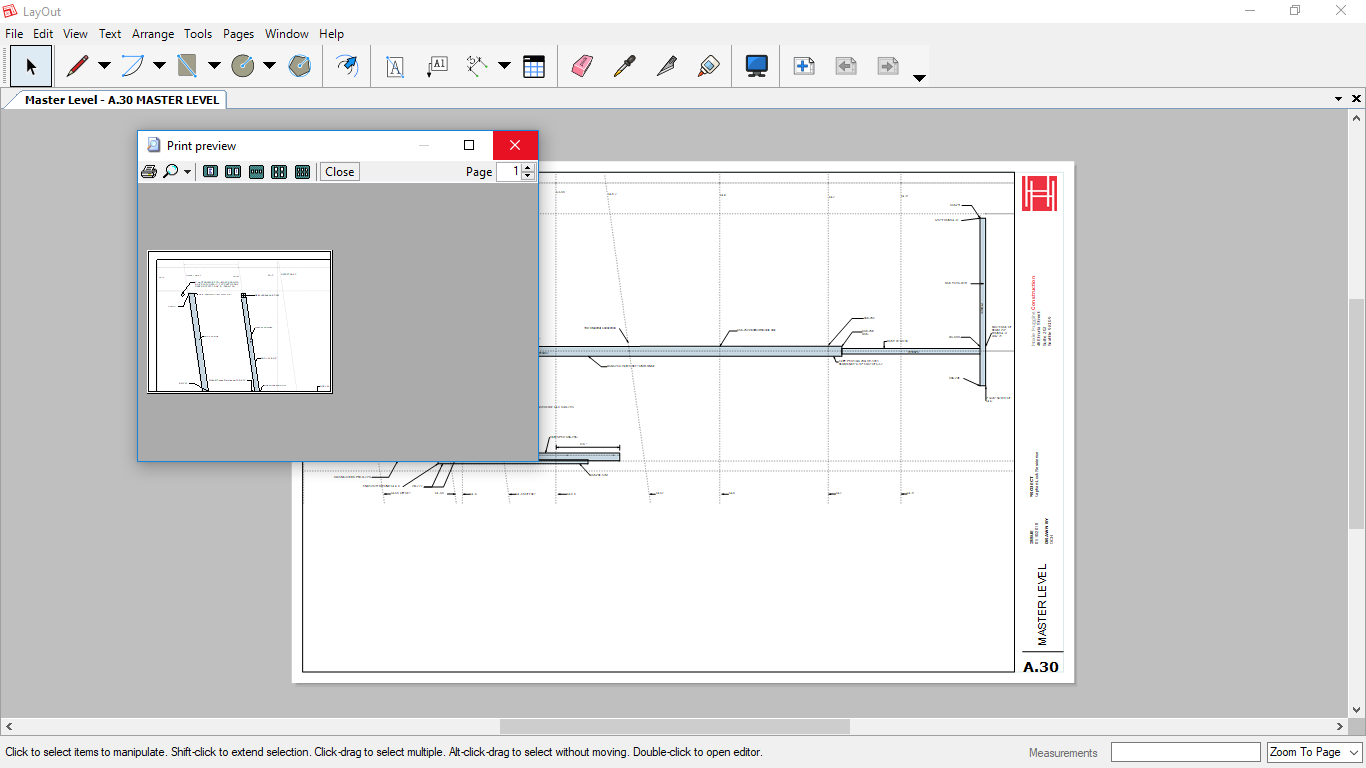This screenshot has height=768, width=1366.
Task: Activate the eyedropper Style tool
Action: pyautogui.click(x=624, y=67)
